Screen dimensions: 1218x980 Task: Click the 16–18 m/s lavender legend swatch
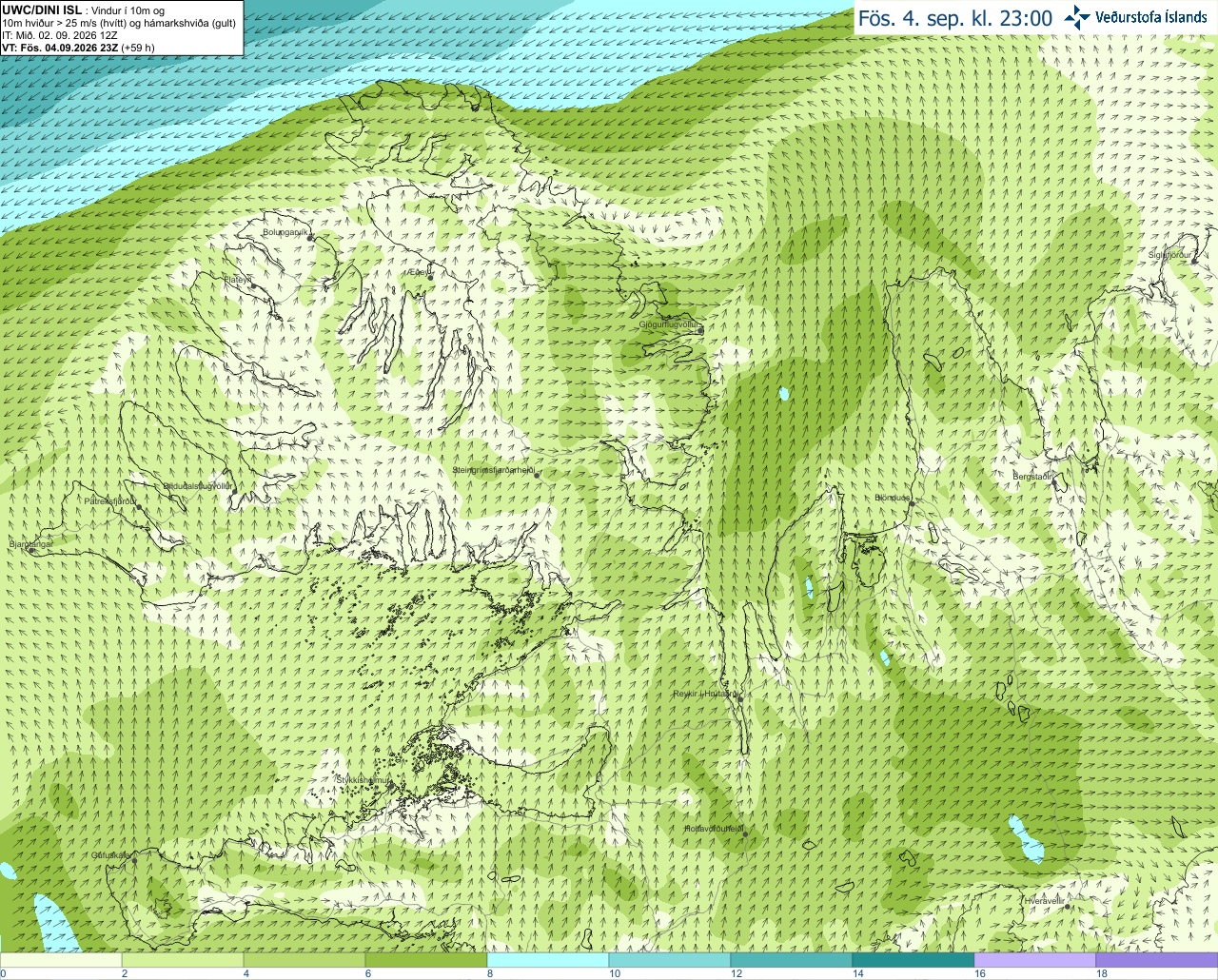point(1035,961)
